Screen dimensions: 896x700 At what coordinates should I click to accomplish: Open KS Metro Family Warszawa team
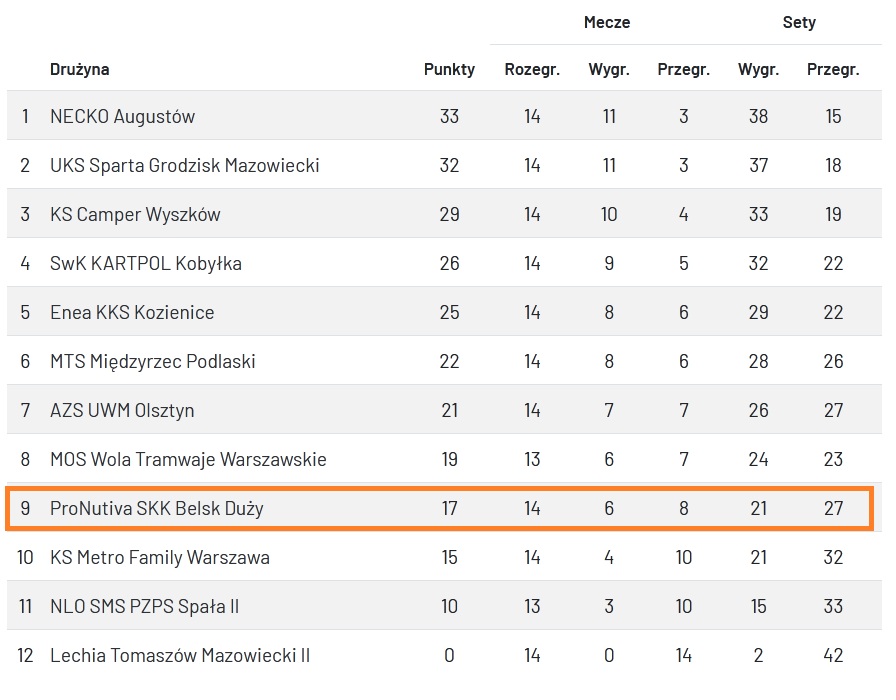click(159, 557)
